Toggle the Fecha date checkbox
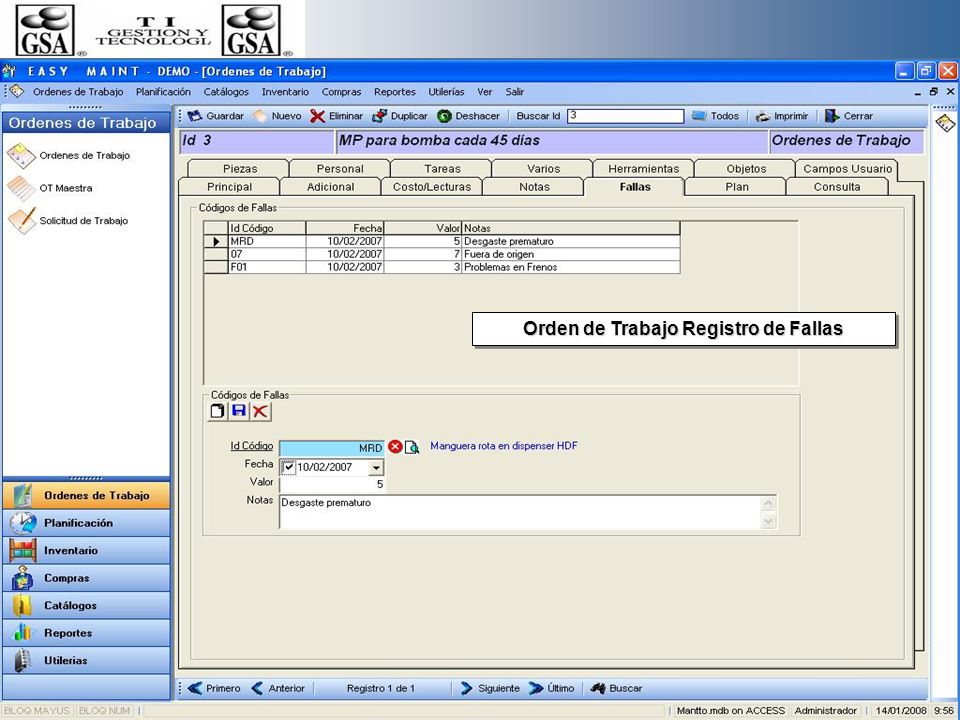The image size is (960, 720). [x=289, y=467]
